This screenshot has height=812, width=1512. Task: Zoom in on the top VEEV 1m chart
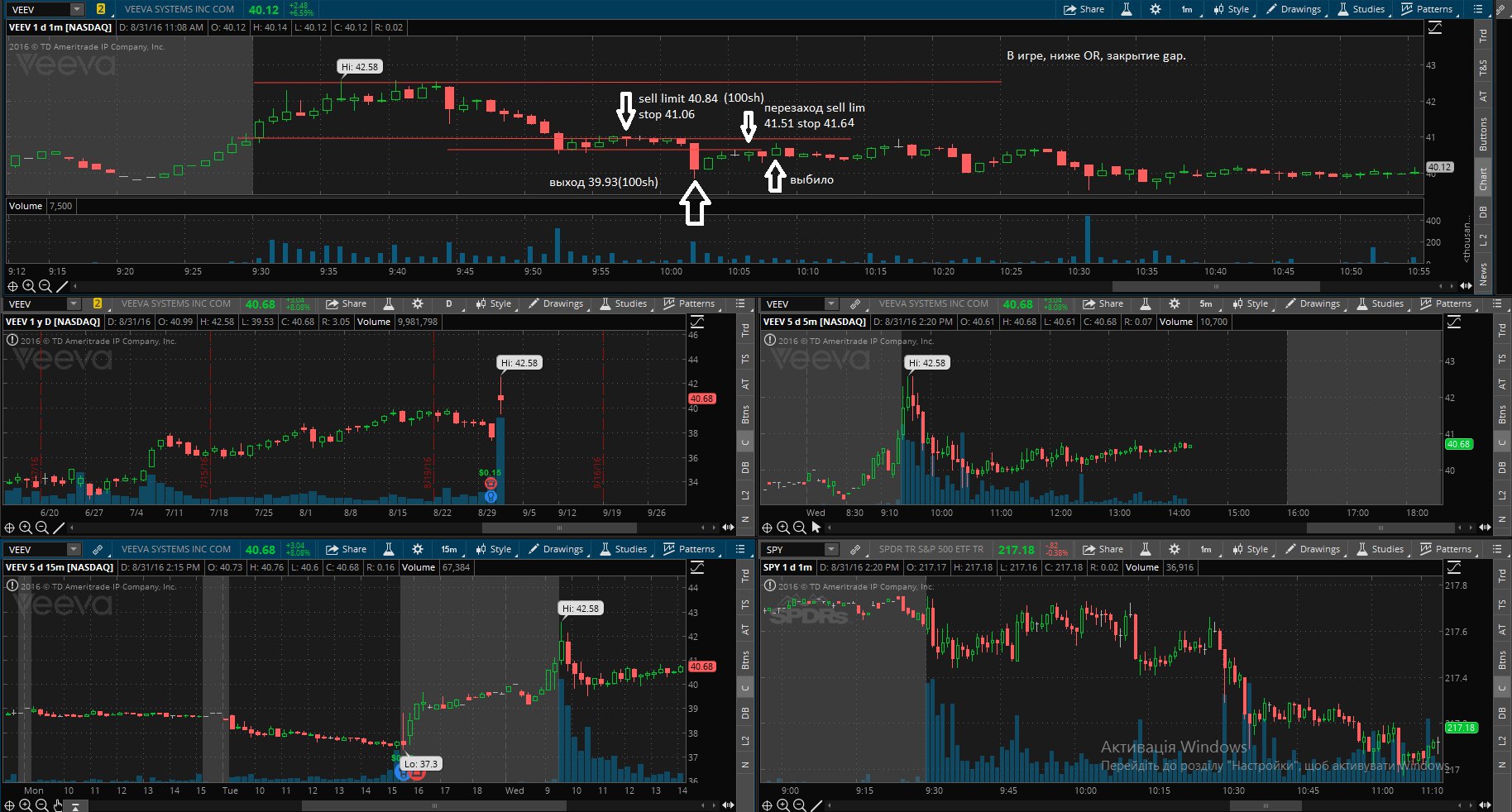pos(29,286)
